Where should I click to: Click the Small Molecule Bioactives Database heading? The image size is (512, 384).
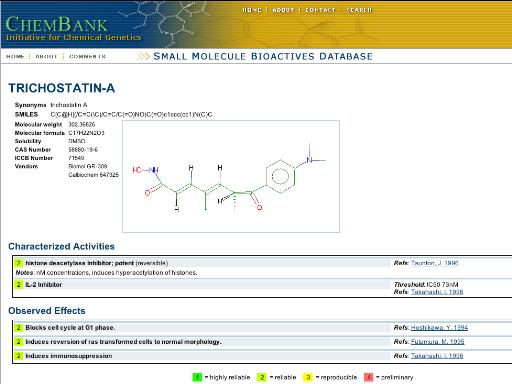263,56
